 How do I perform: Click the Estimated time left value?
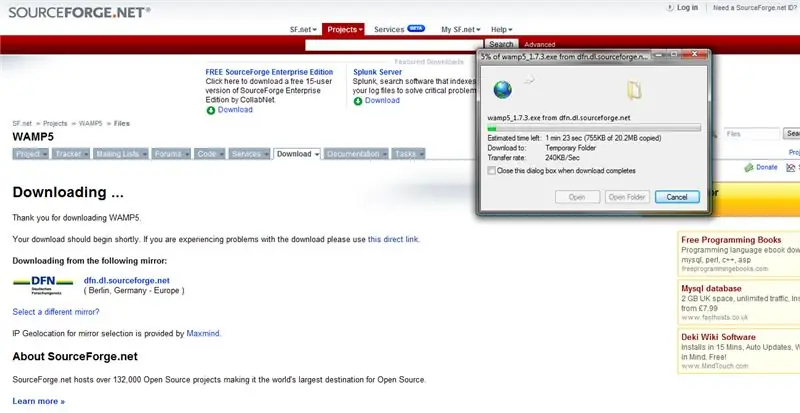pos(603,138)
